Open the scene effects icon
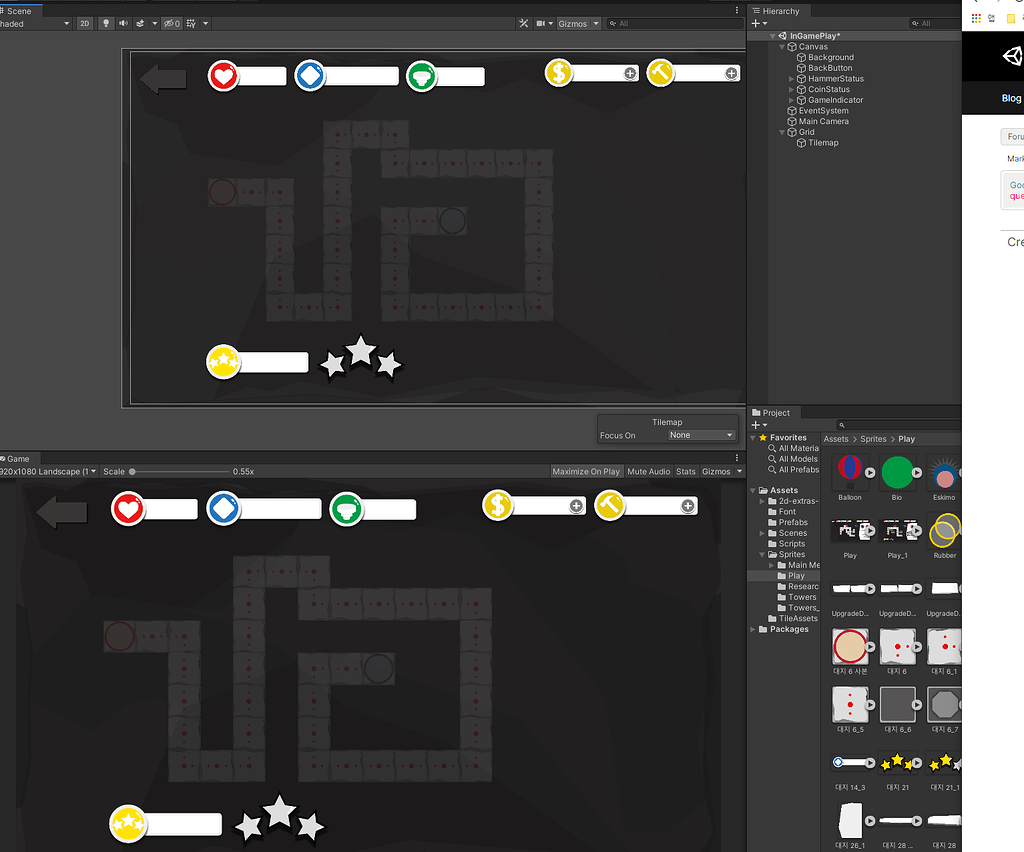Screen dimensions: 1024x852 point(140,24)
